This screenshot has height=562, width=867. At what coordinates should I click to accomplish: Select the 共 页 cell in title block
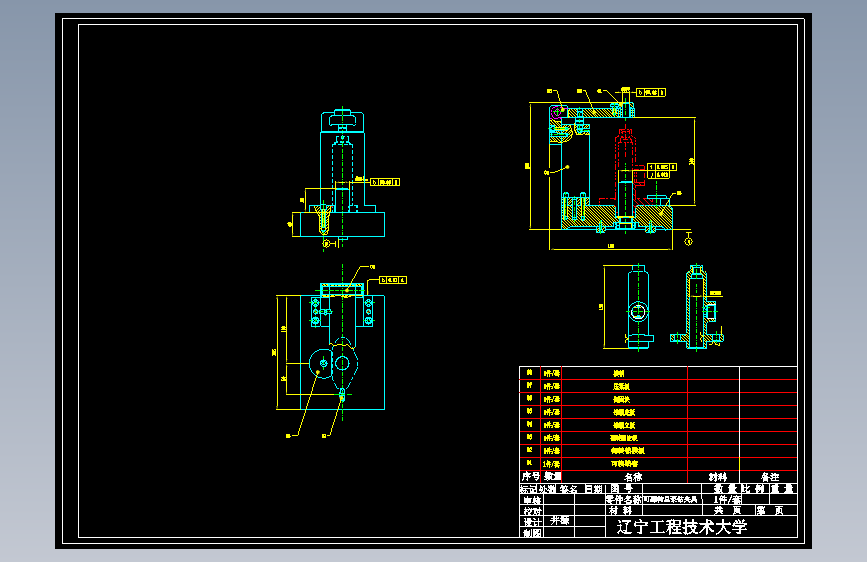click(x=728, y=511)
